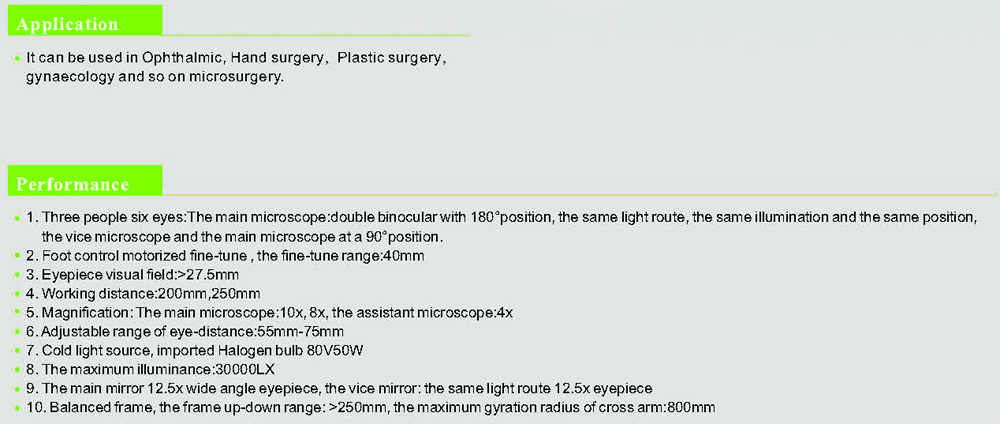Image resolution: width=1000 pixels, height=424 pixels.
Task: Click the green Application heading banner
Action: point(85,21)
